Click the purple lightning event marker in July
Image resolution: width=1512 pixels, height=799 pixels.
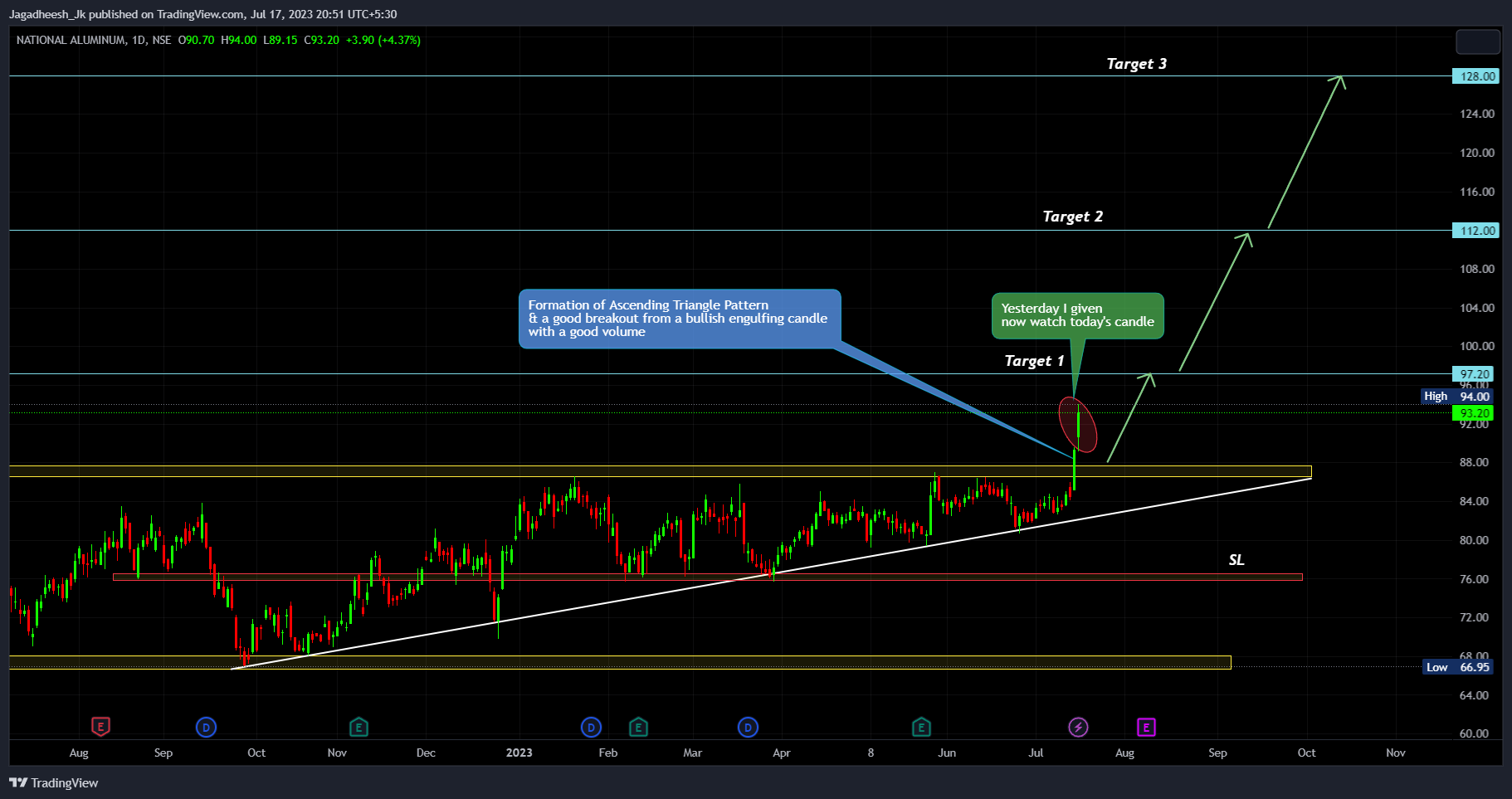click(x=1078, y=728)
